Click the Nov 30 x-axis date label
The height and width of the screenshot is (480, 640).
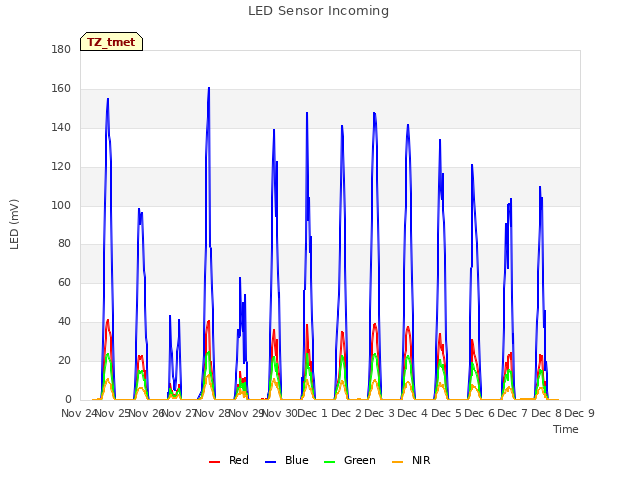tap(280, 413)
